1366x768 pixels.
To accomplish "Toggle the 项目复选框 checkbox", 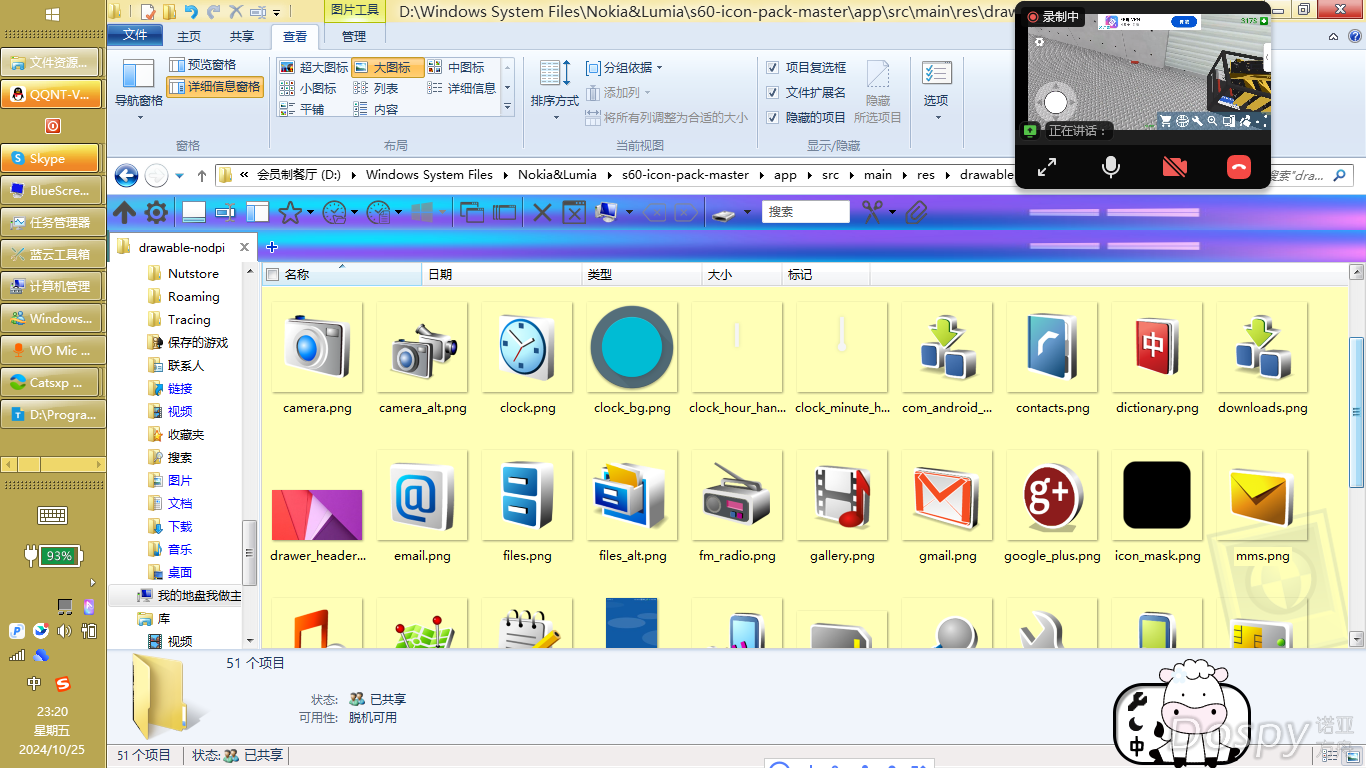I will (x=772, y=67).
